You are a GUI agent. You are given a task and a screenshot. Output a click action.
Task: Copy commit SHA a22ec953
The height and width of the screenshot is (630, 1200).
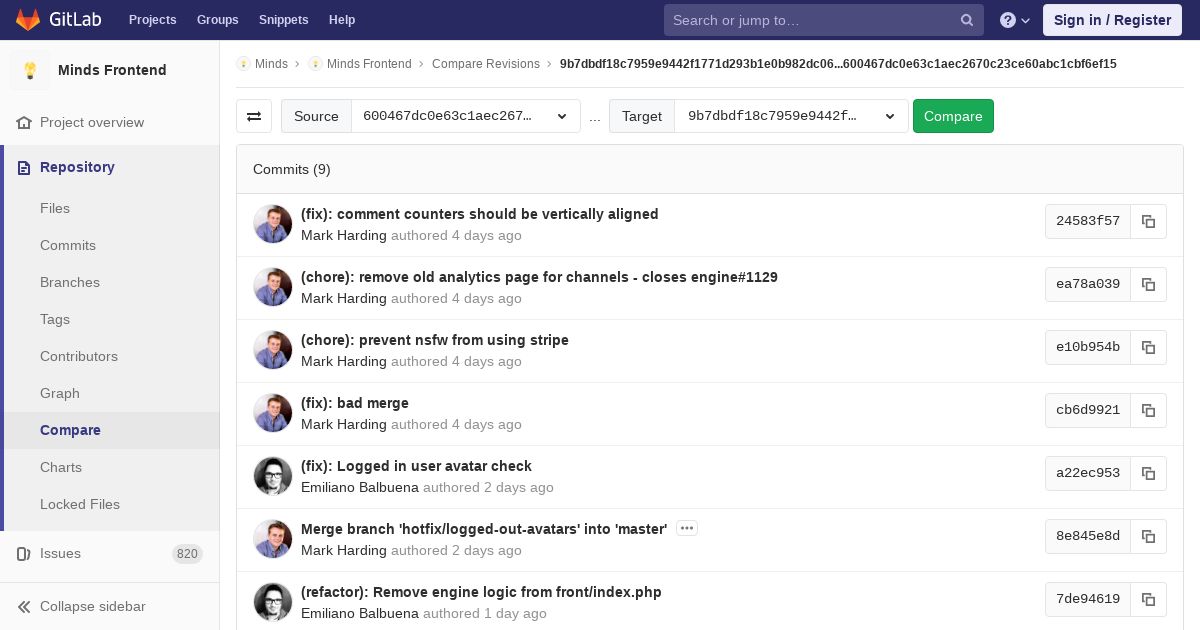[1148, 474]
